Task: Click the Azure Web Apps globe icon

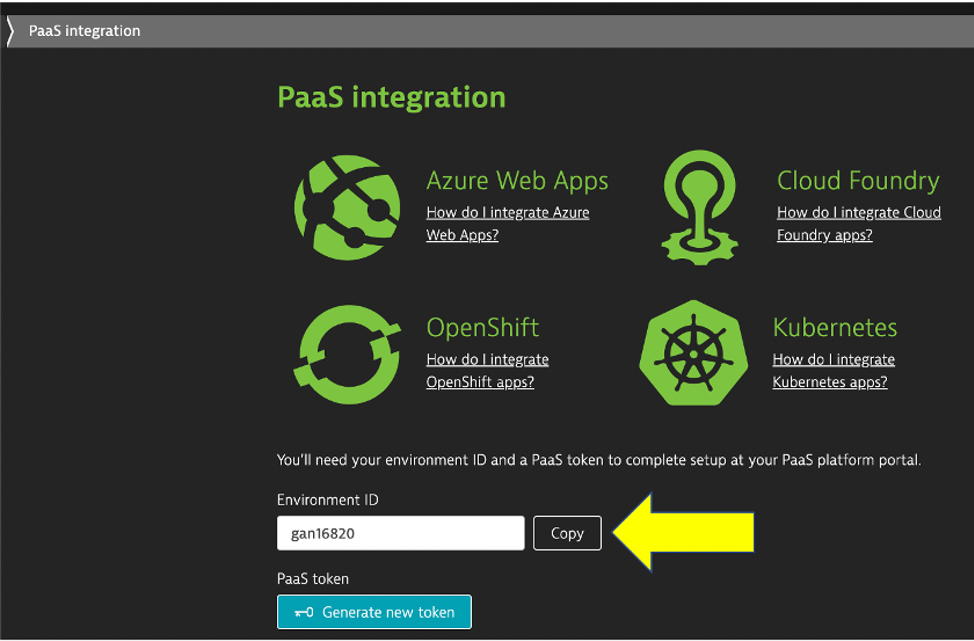Action: click(347, 207)
